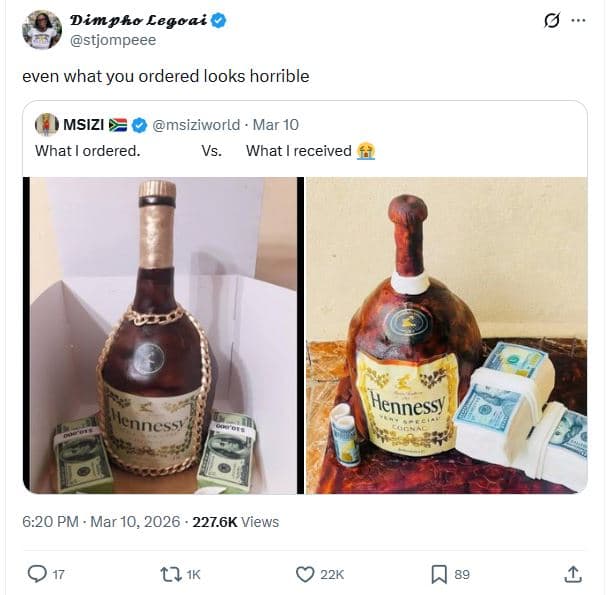606x595 pixels.
Task: Visit the Dimpho Legoai profile name link
Action: [x=138, y=20]
